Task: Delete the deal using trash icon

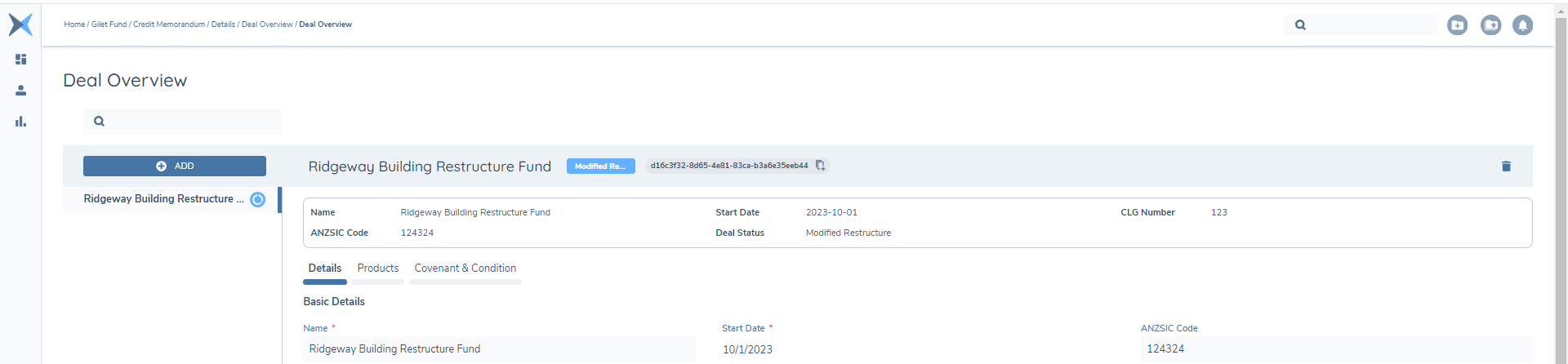Action: tap(1506, 166)
